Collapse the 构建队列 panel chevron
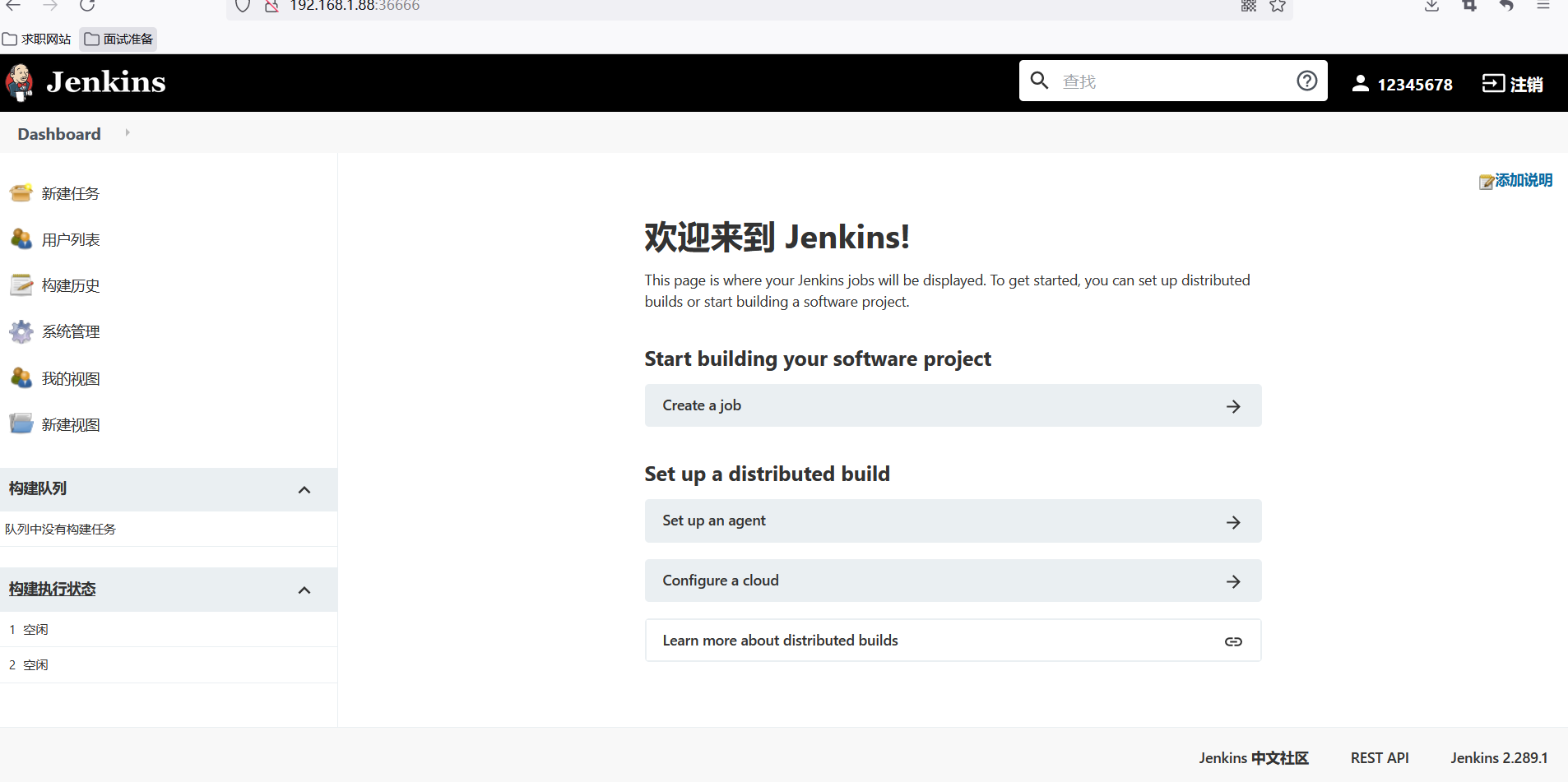1568x782 pixels. pos(304,489)
